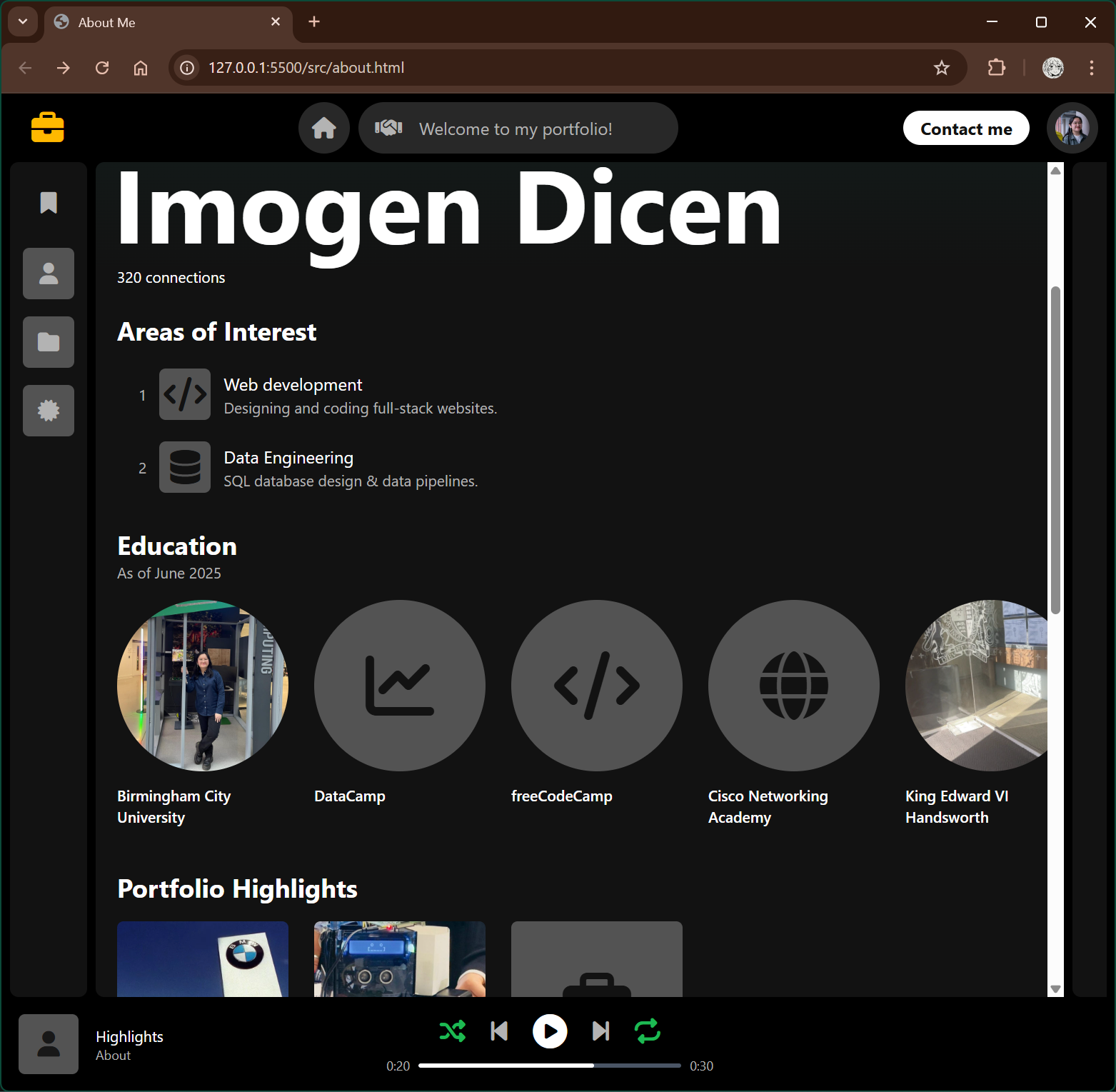Open the bookmark icon in sidebar

coord(49,203)
